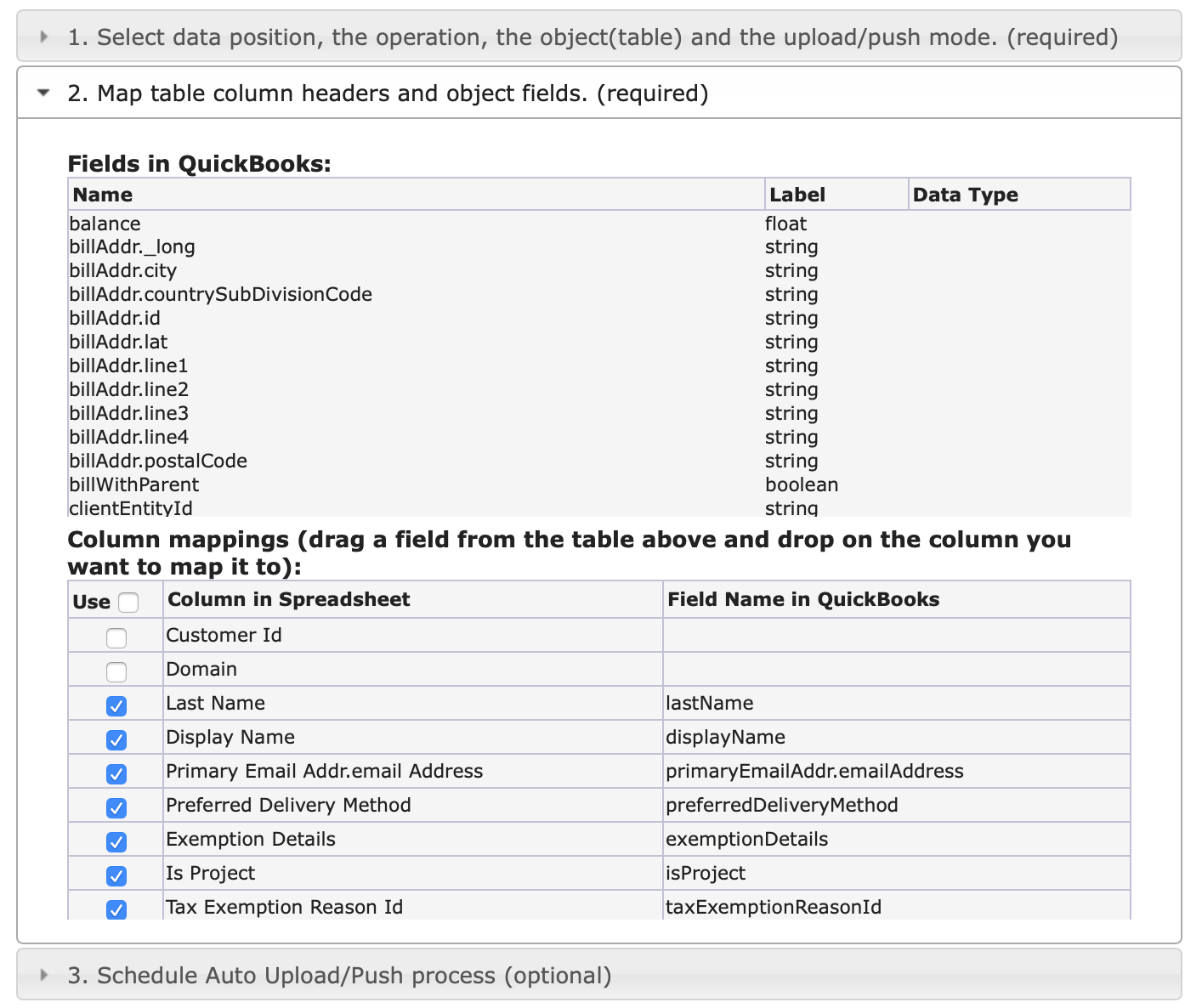This screenshot has width=1202, height=1008.
Task: Click the Name column header in fields table
Action: coord(417,195)
